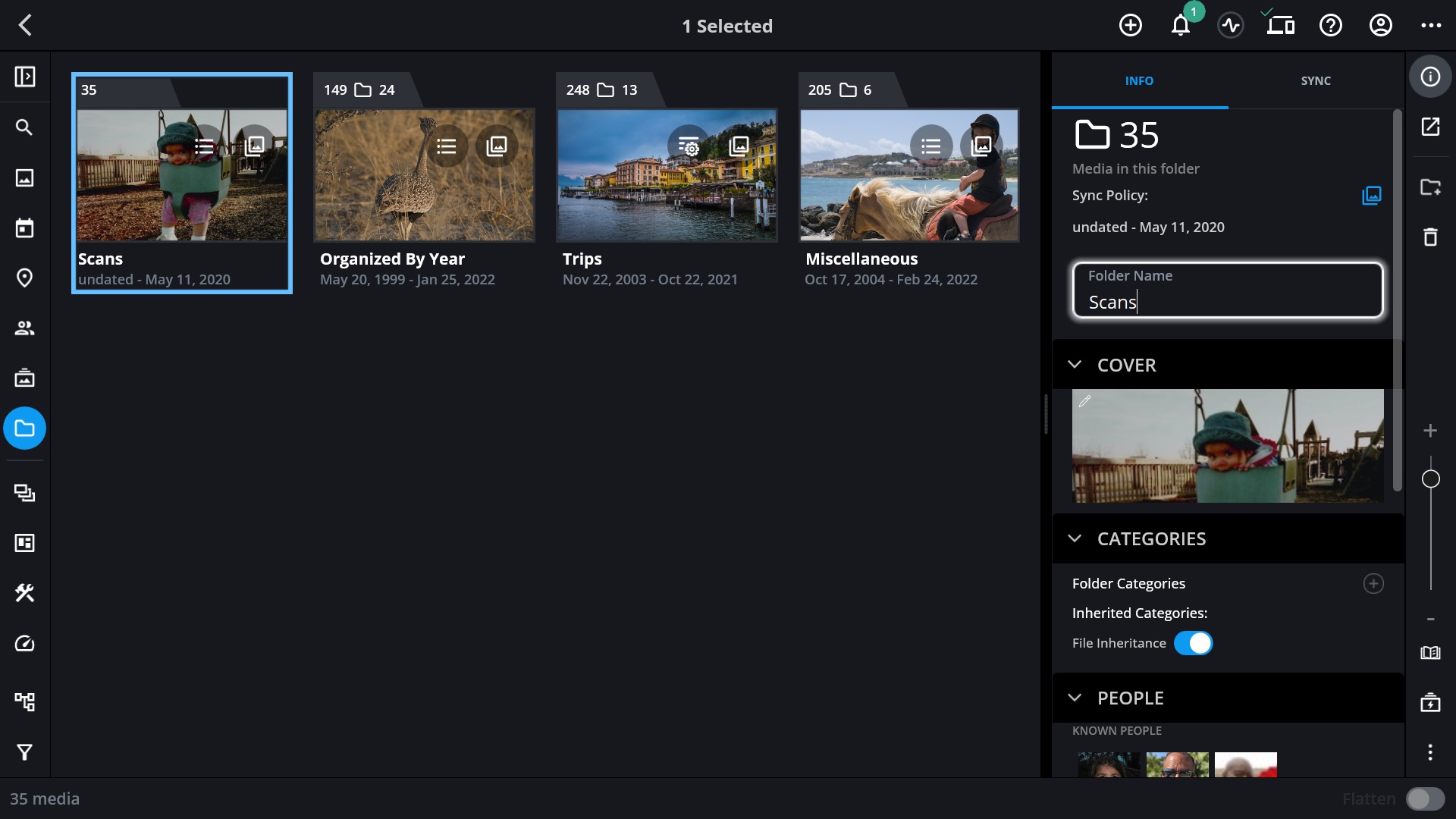Click gallery icon on Miscellaneous folder
The height and width of the screenshot is (819, 1456).
coord(981,146)
